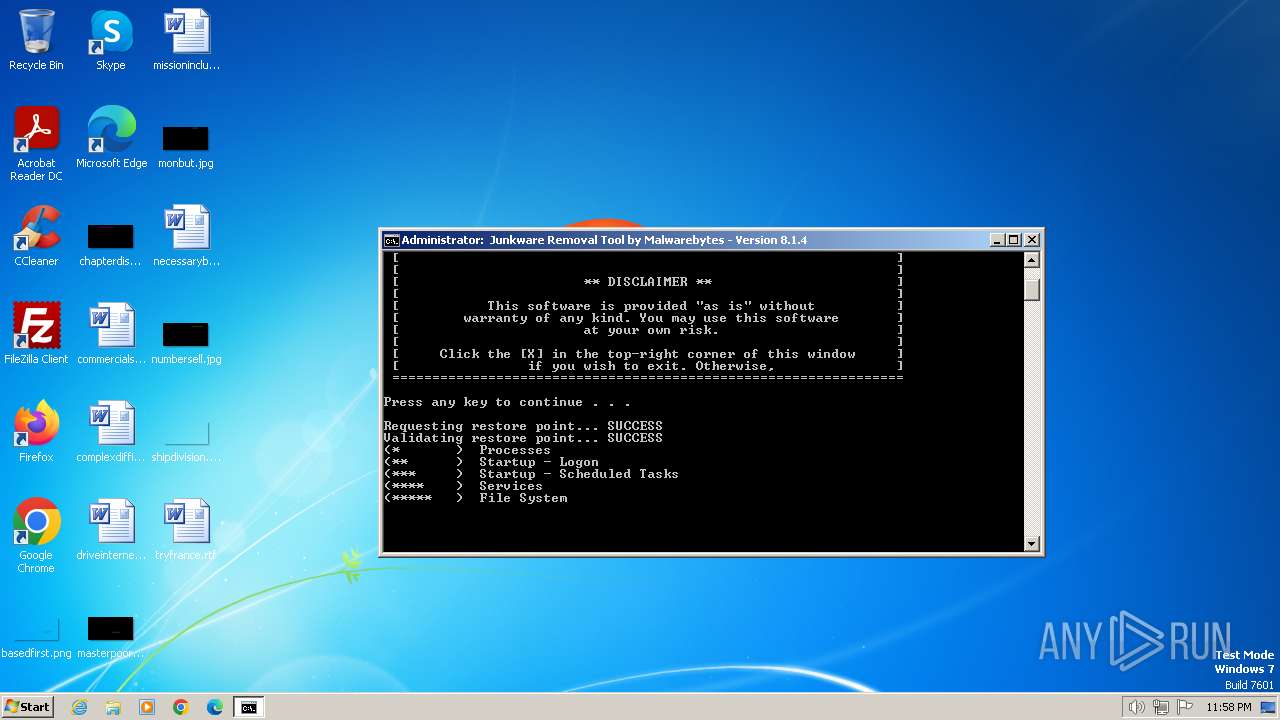Select the command prompt taskbar button

pyautogui.click(x=248, y=707)
